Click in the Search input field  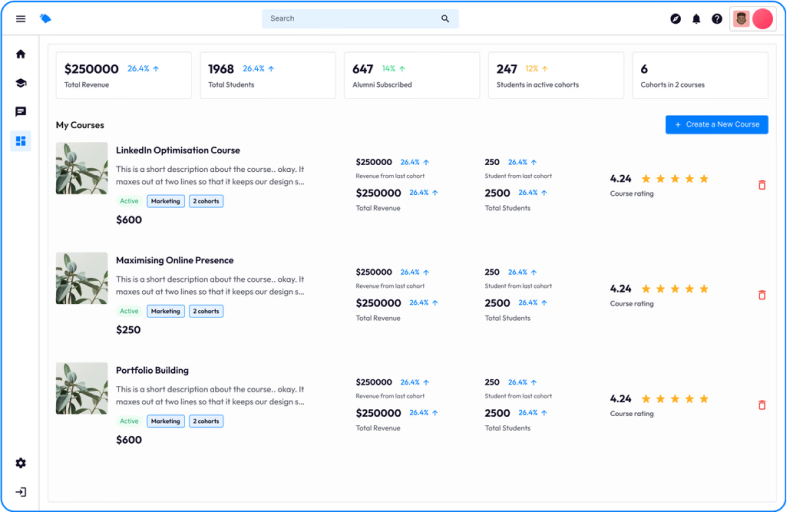[350, 19]
